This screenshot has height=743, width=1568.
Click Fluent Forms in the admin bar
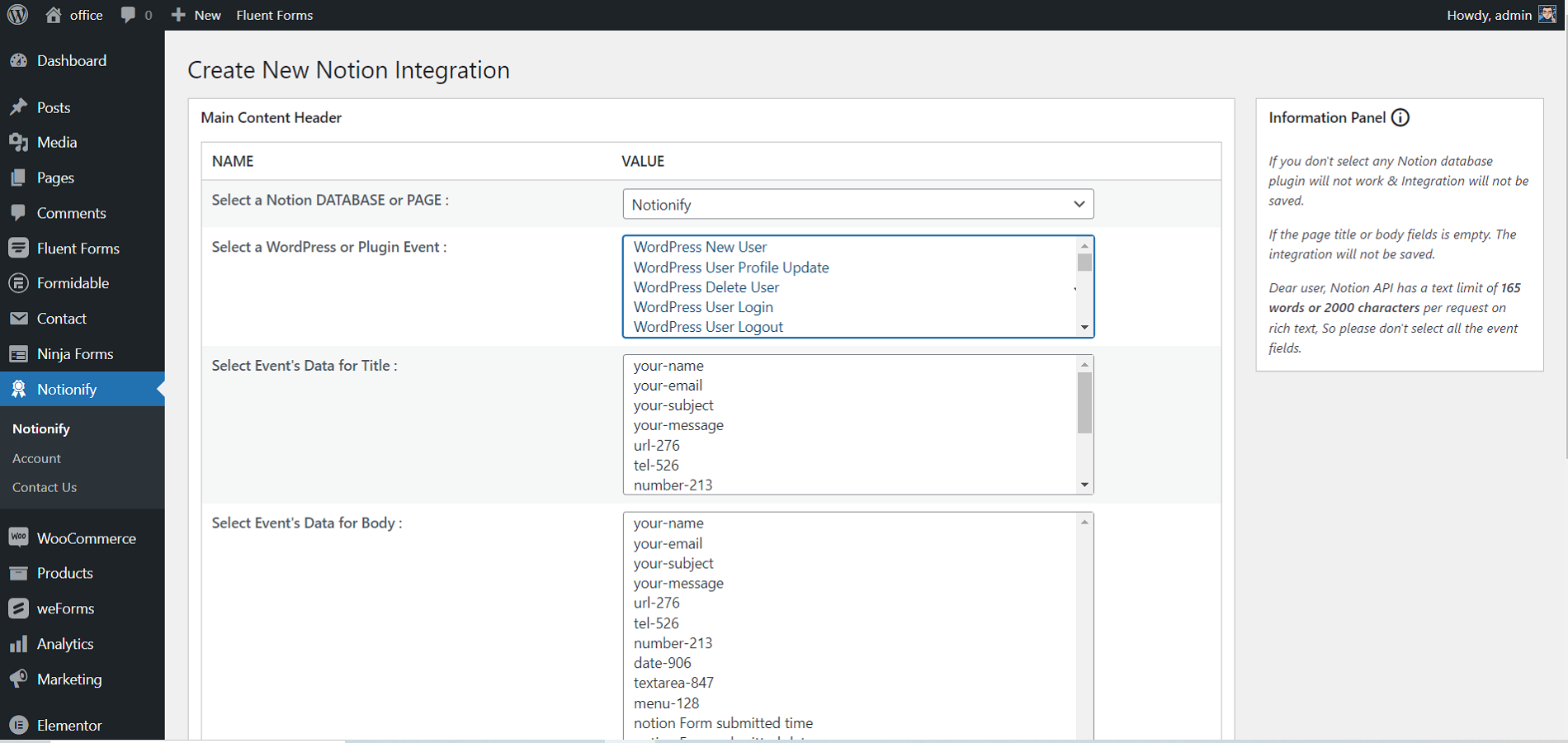tap(275, 15)
